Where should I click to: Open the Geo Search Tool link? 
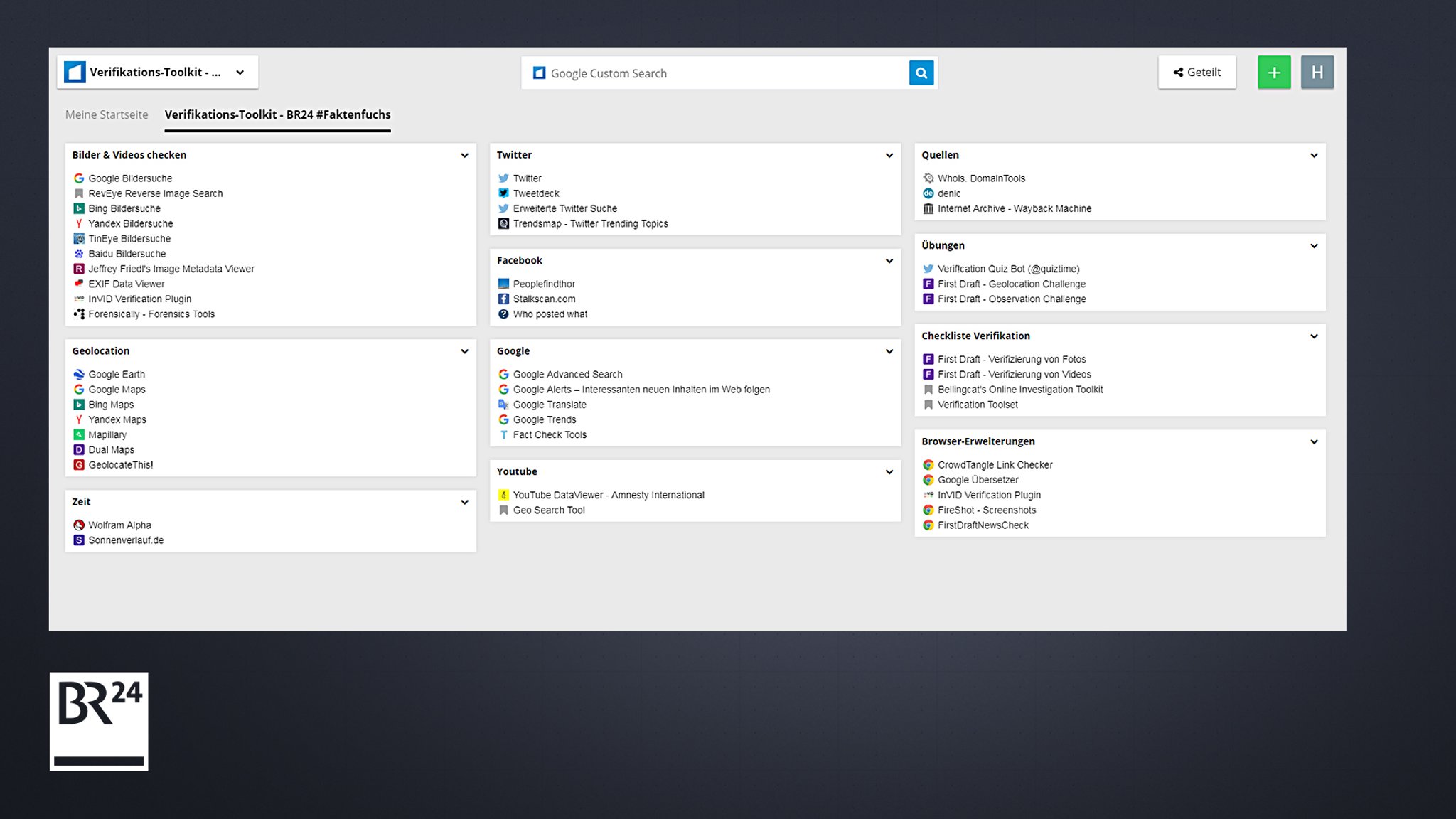coord(549,510)
